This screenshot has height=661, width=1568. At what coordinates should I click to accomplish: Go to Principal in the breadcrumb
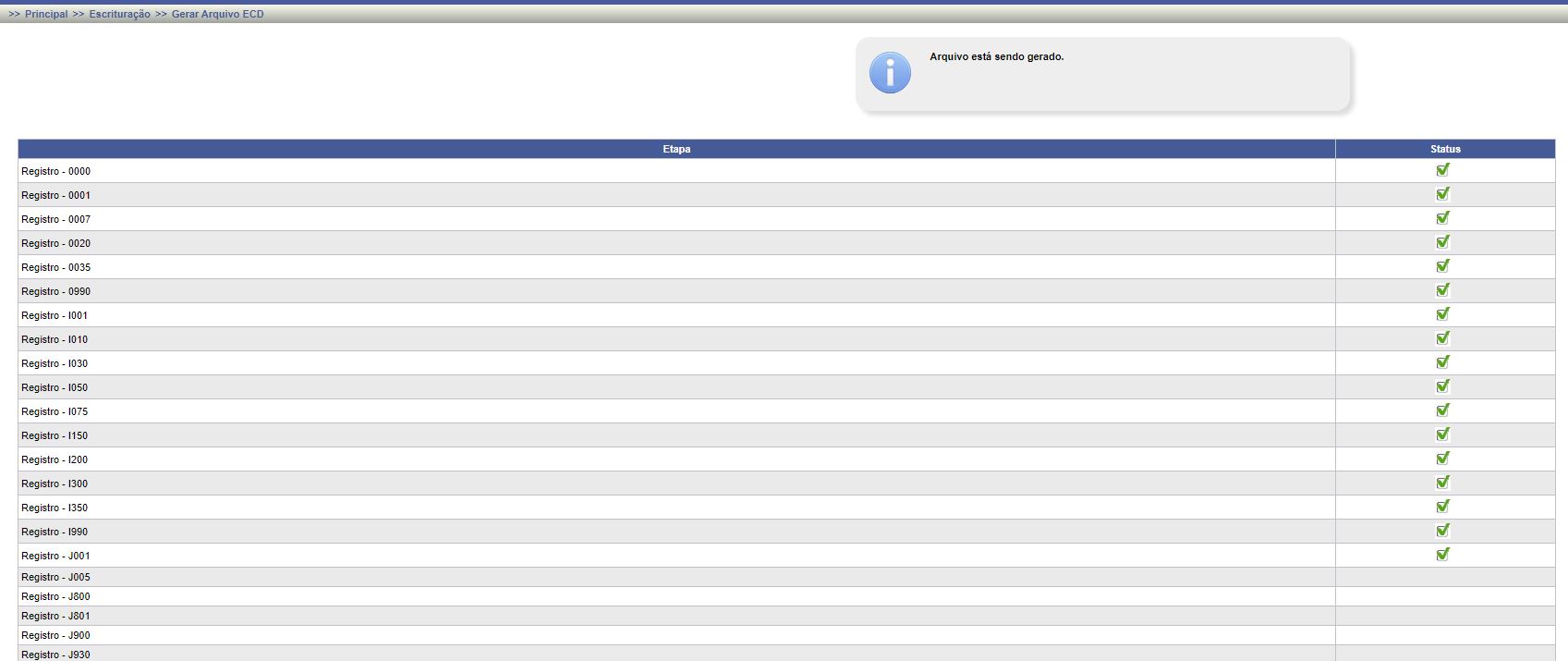click(x=46, y=14)
